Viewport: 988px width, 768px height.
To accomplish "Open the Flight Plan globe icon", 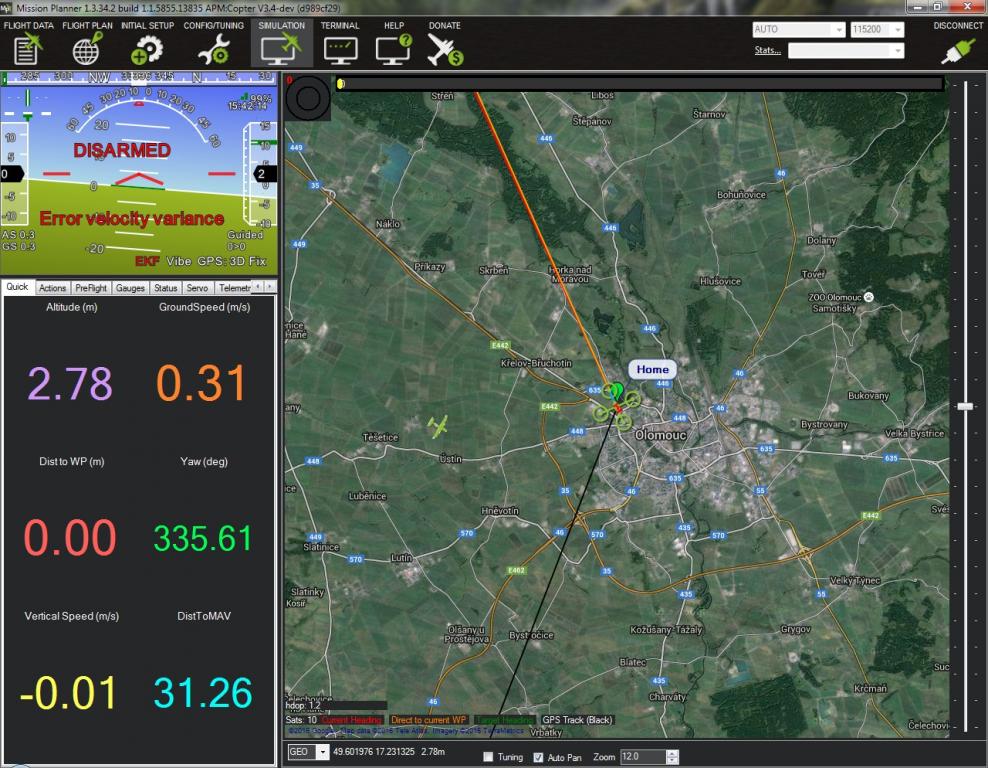I will pos(87,47).
